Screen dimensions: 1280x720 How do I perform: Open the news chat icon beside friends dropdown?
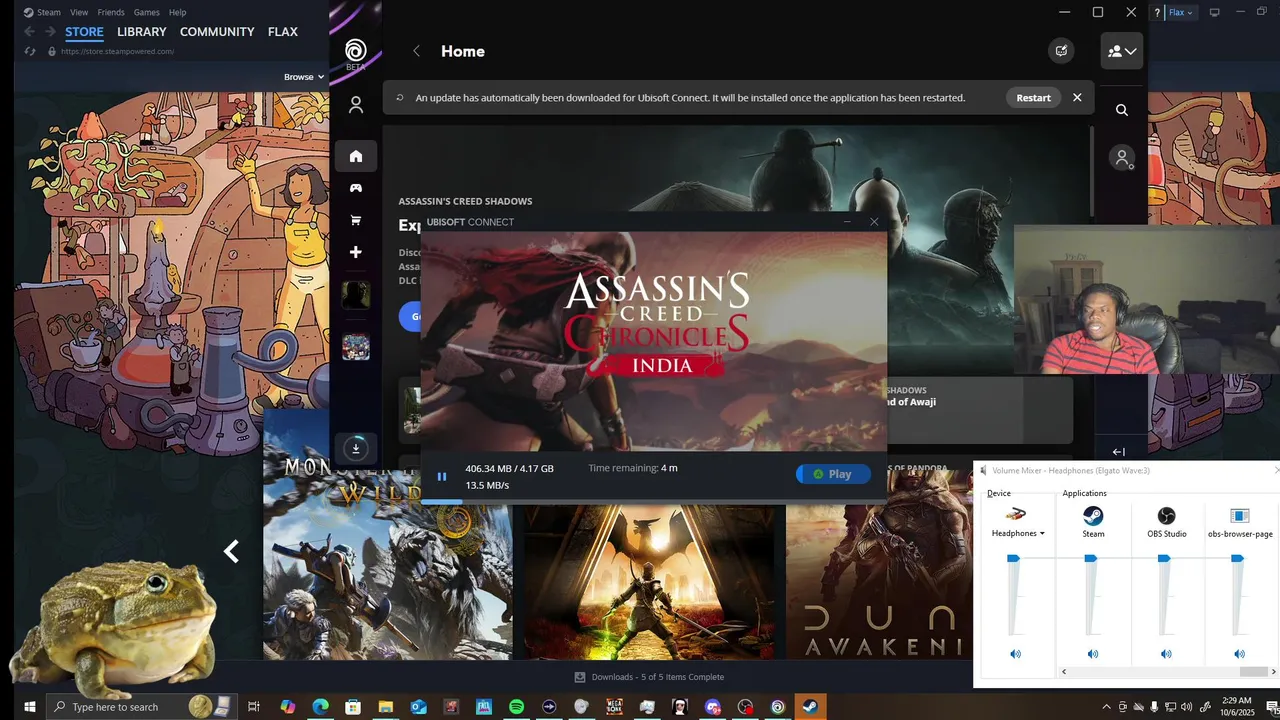point(1061,51)
